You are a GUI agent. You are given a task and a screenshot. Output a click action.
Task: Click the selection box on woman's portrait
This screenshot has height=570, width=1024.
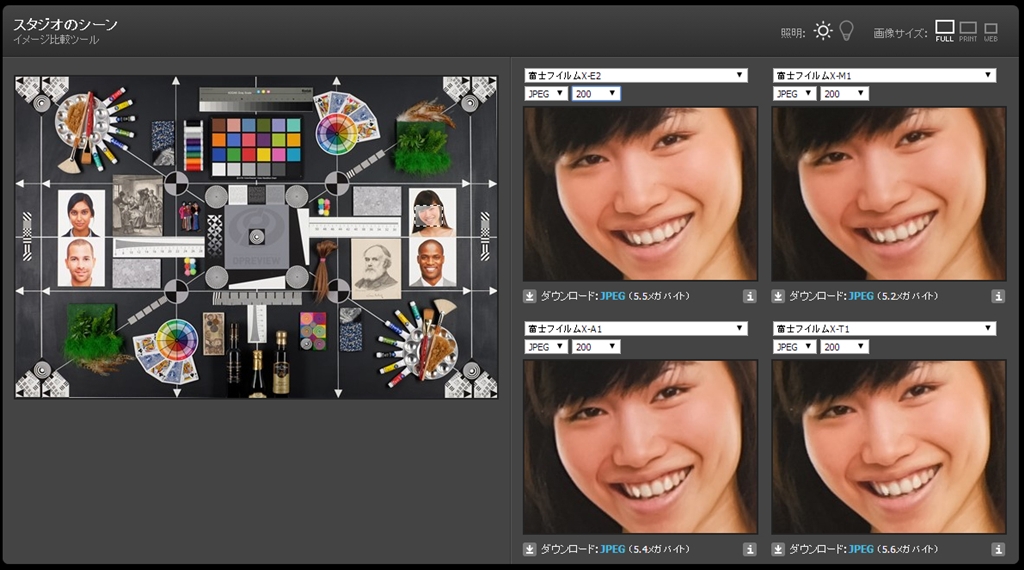pos(429,216)
